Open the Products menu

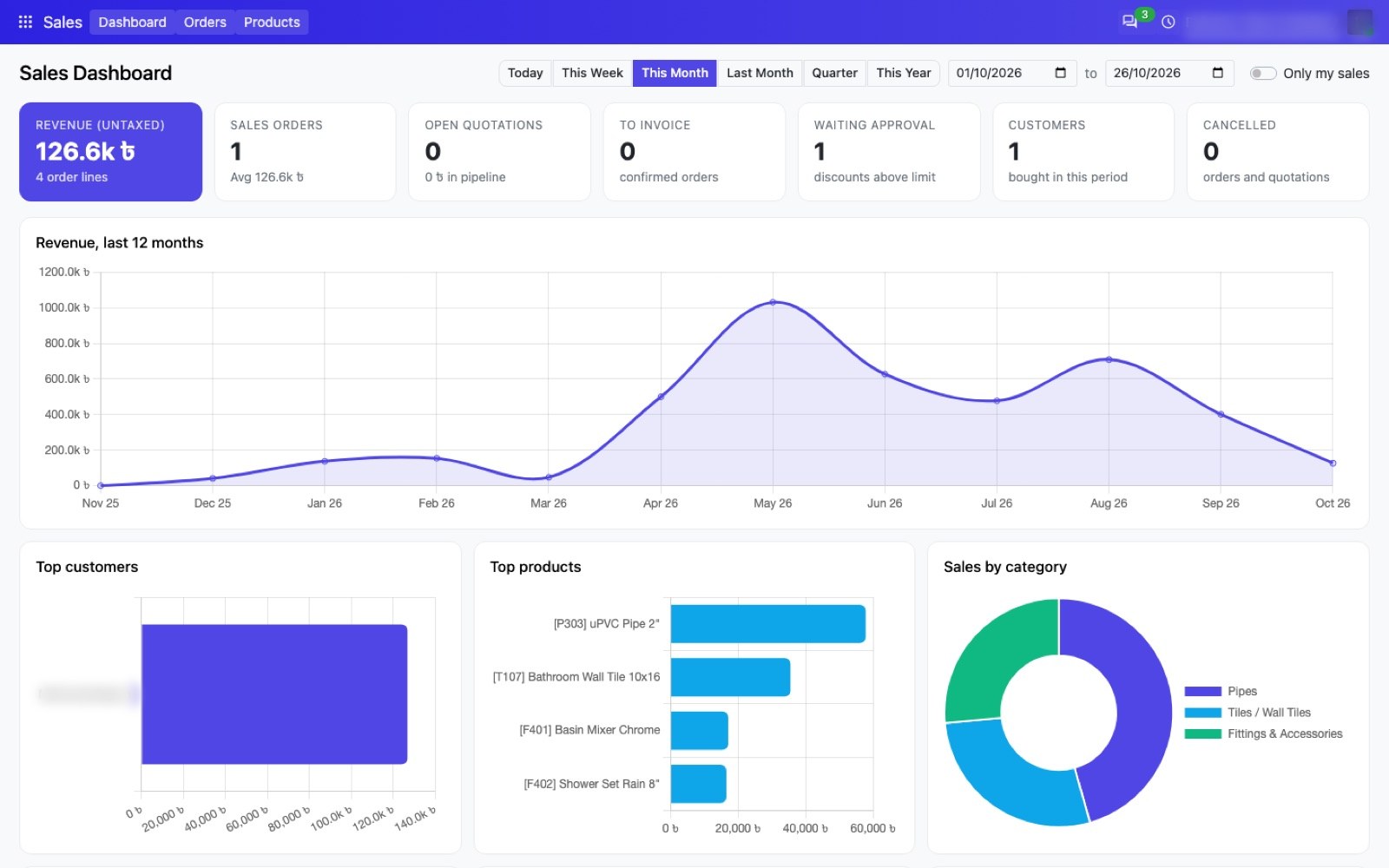point(272,22)
